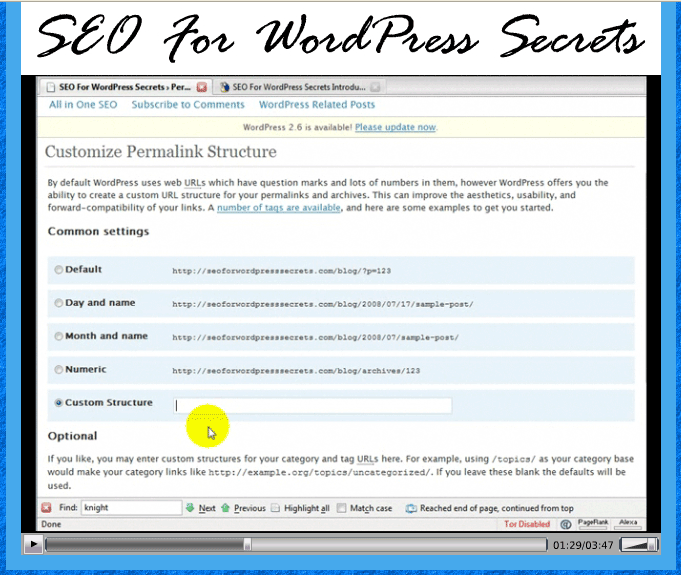The image size is (681, 575).
Task: Switch to the SEO For WordPress Secrets Introdu... tab
Action: pyautogui.click(x=299, y=87)
